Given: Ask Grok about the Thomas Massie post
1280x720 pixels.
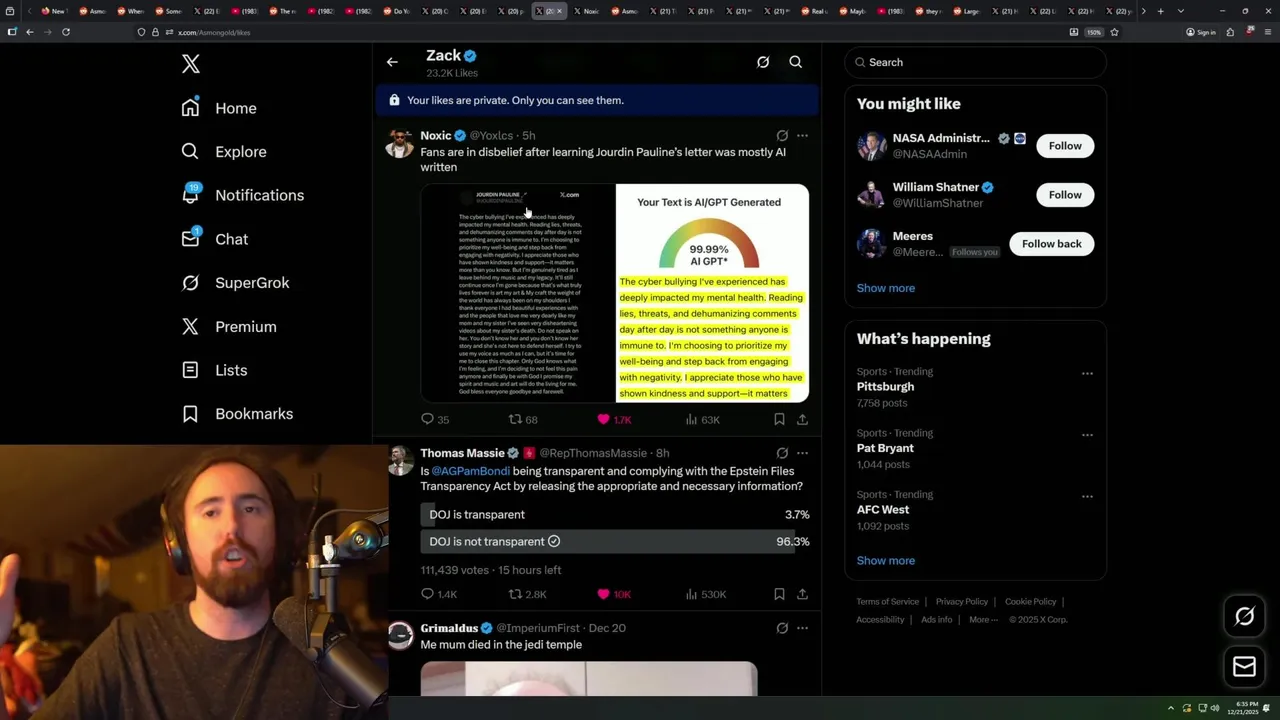Looking at the screenshot, I should point(782,453).
